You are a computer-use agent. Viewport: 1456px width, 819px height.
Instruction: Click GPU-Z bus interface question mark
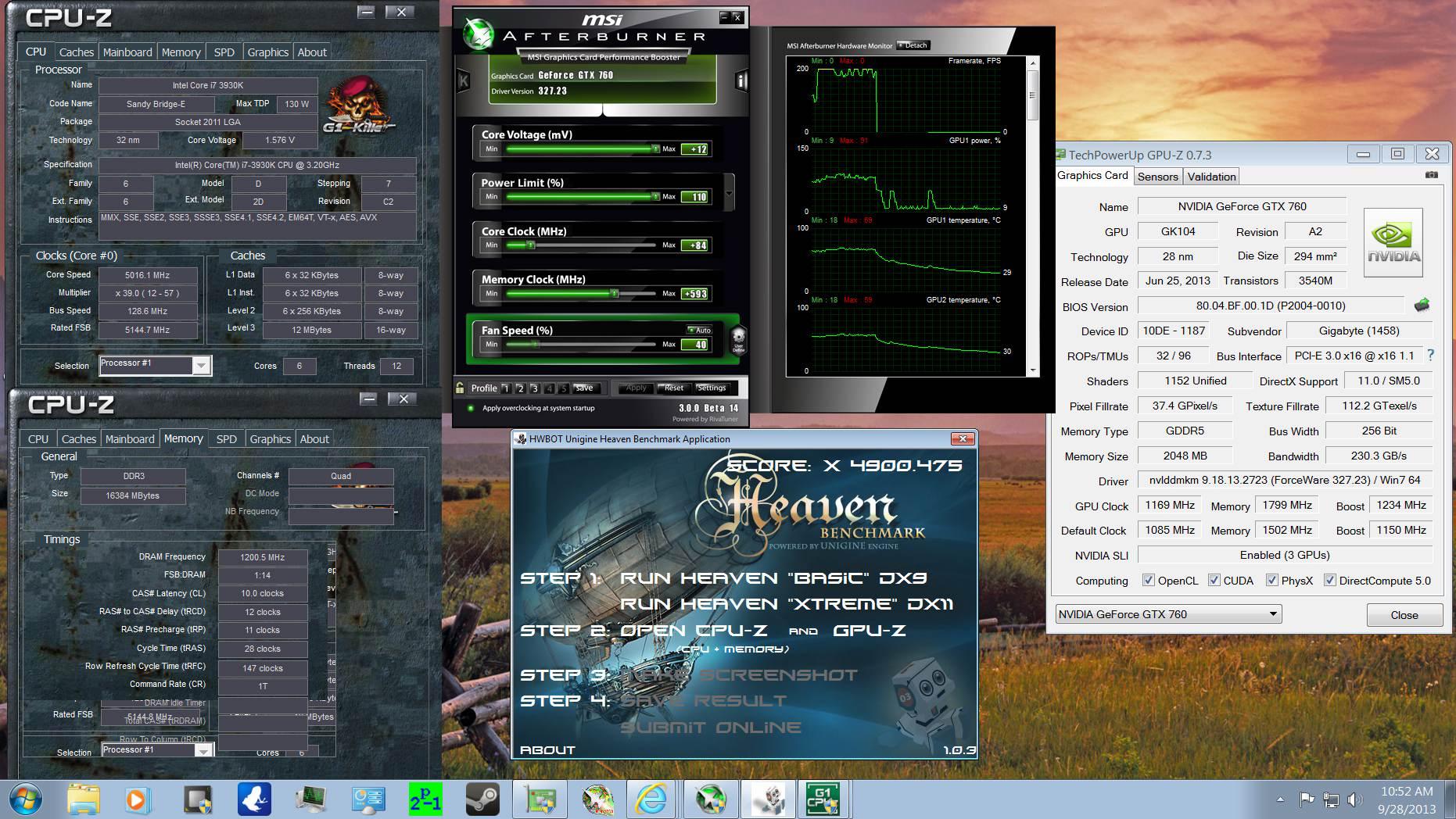1430,355
